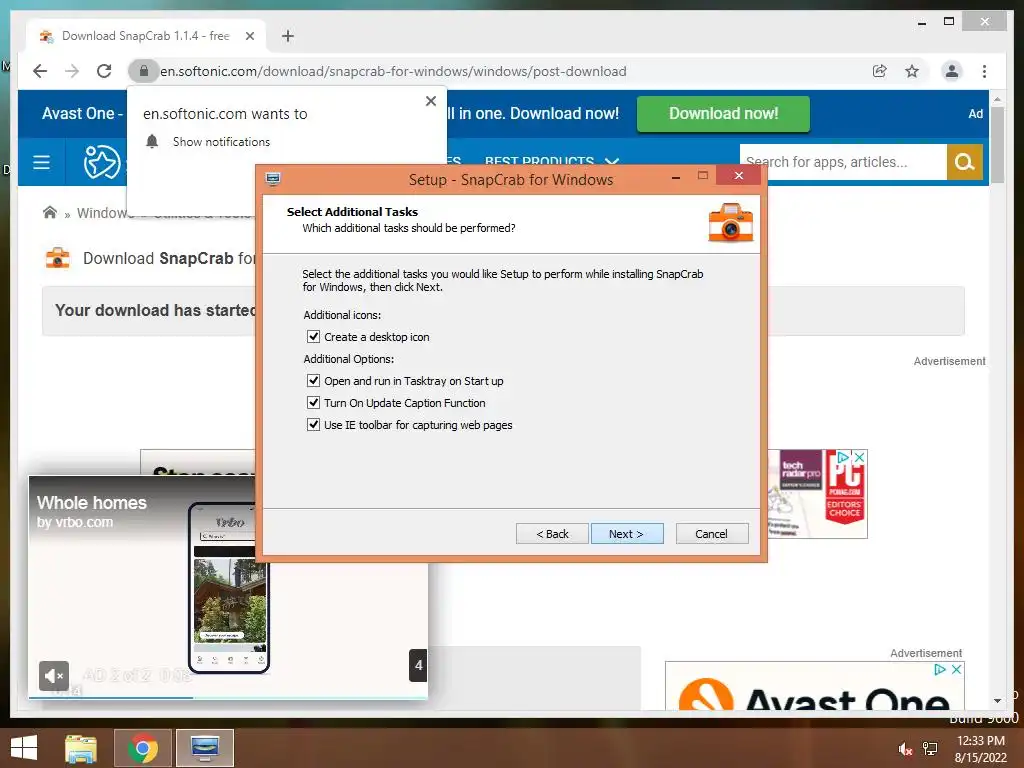This screenshot has width=1024, height=768.
Task: Open the Chrome profile avatar
Action: [952, 71]
